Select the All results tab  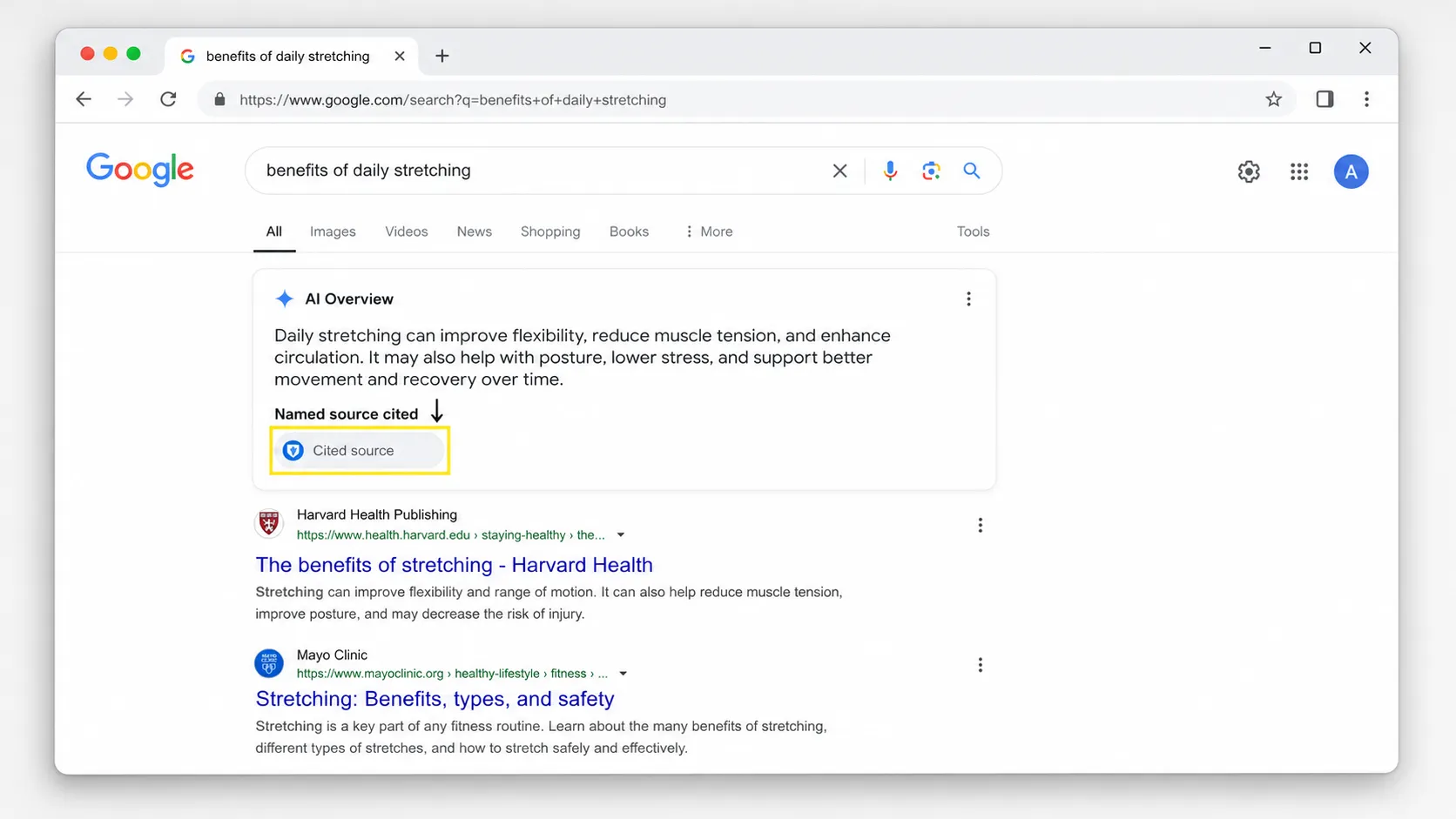tap(274, 232)
